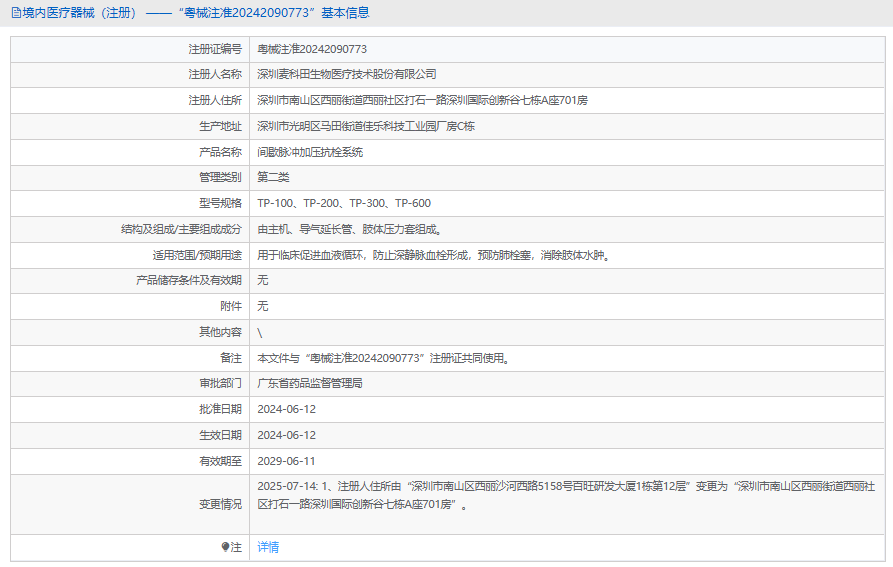Click the 管理类别 field label
The height and width of the screenshot is (567, 893).
tap(220, 177)
